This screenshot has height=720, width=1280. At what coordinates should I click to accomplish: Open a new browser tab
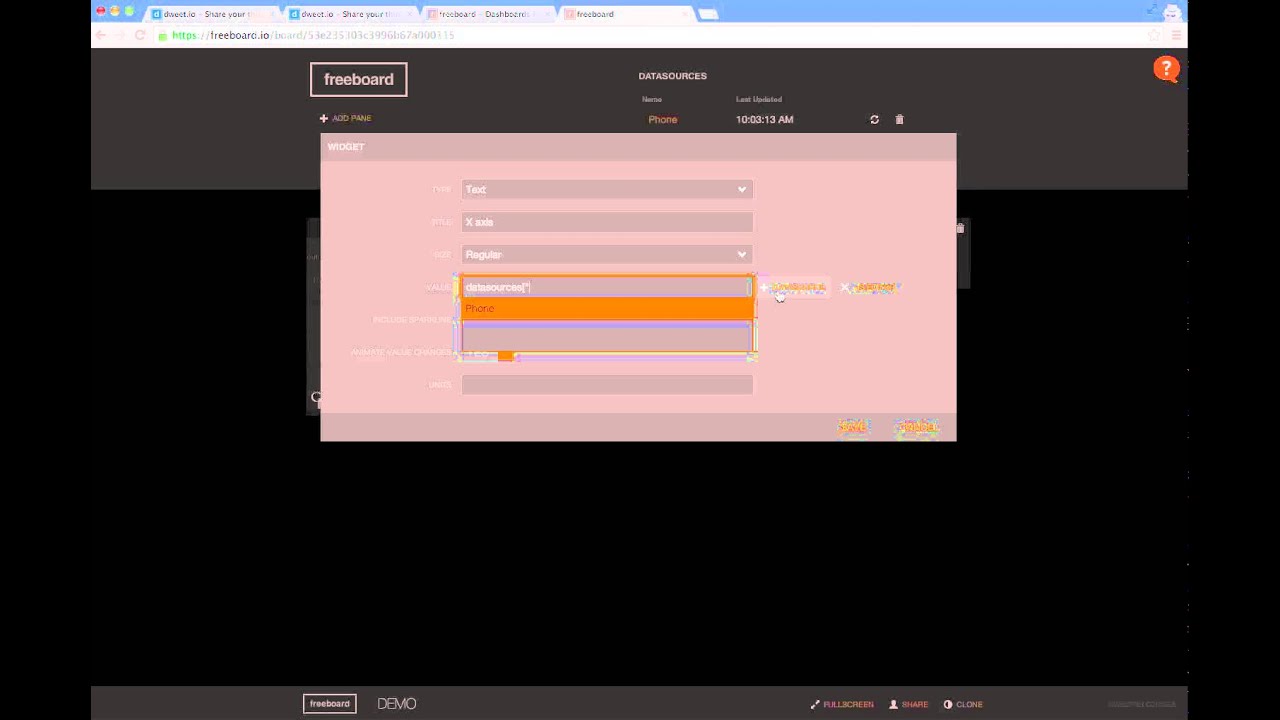[x=708, y=14]
